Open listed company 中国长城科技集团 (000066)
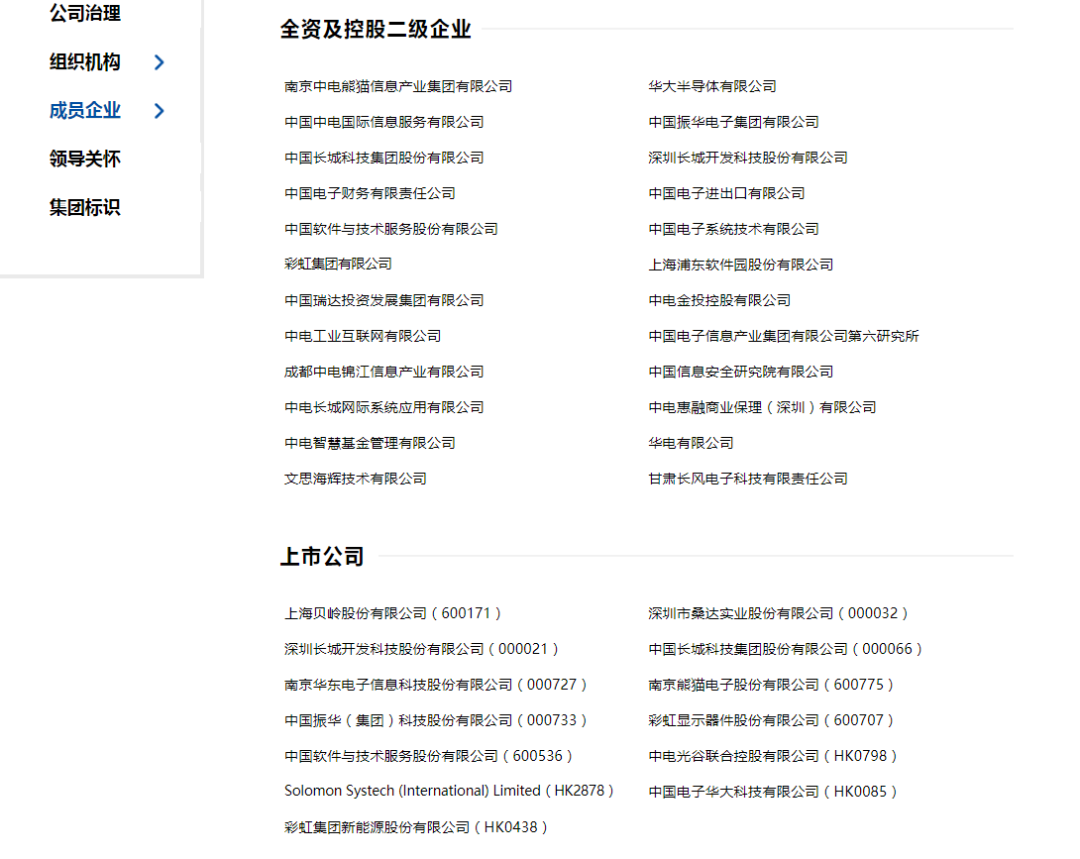This screenshot has width=1080, height=859. [785, 649]
